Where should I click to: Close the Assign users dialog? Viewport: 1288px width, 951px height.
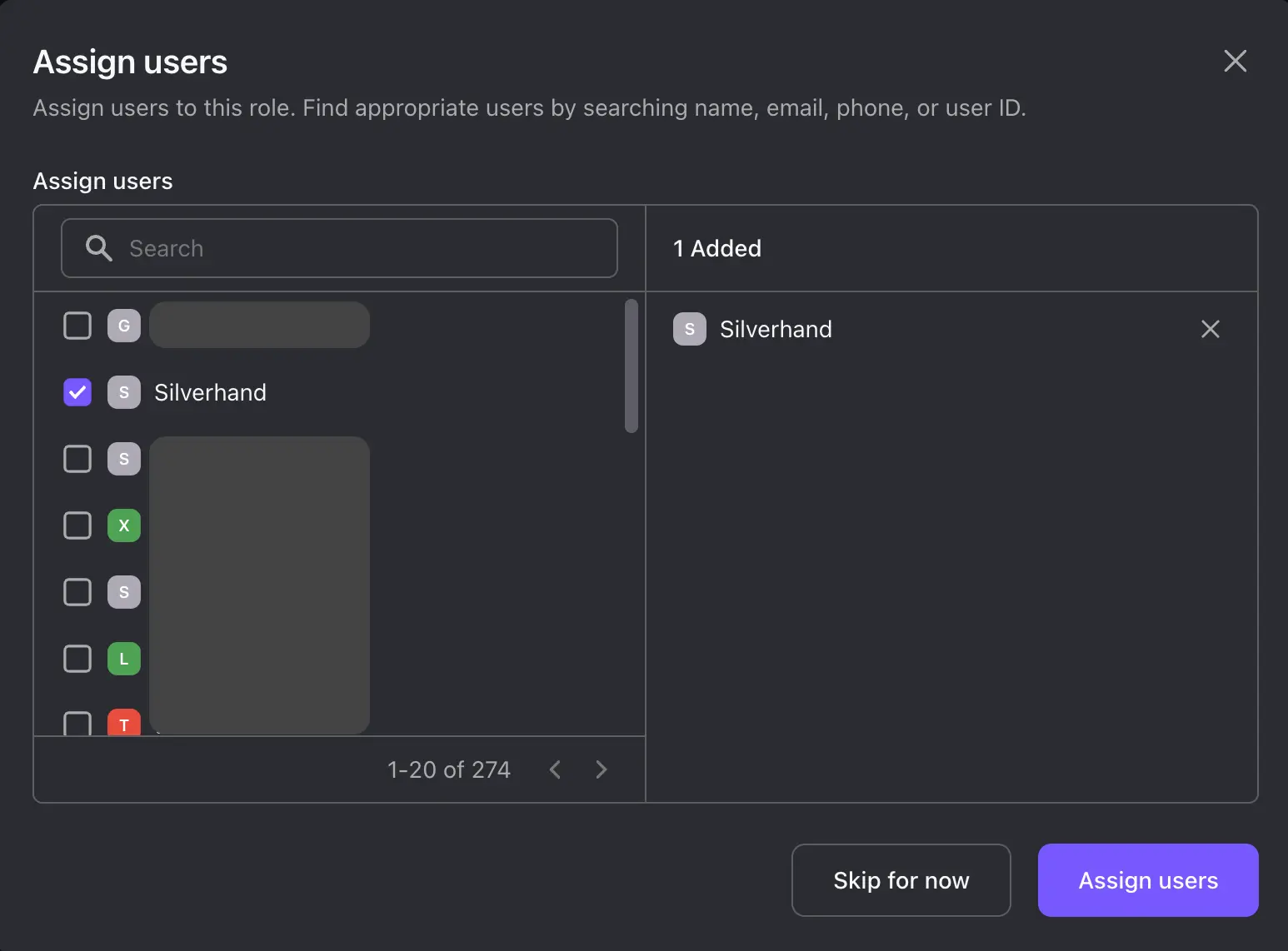[x=1235, y=61]
